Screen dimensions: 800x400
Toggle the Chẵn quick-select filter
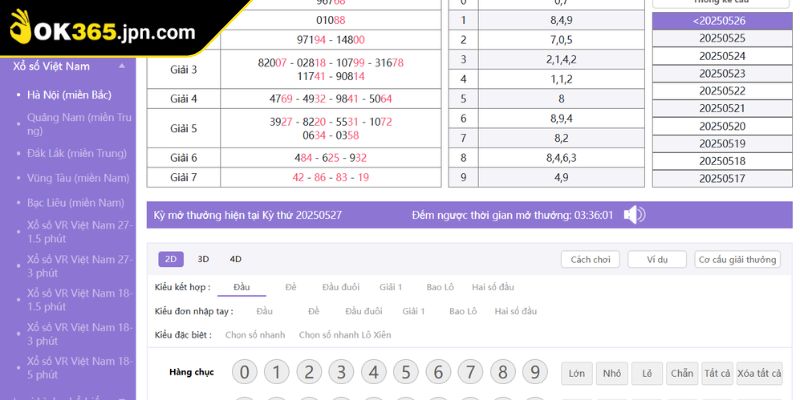tap(682, 374)
